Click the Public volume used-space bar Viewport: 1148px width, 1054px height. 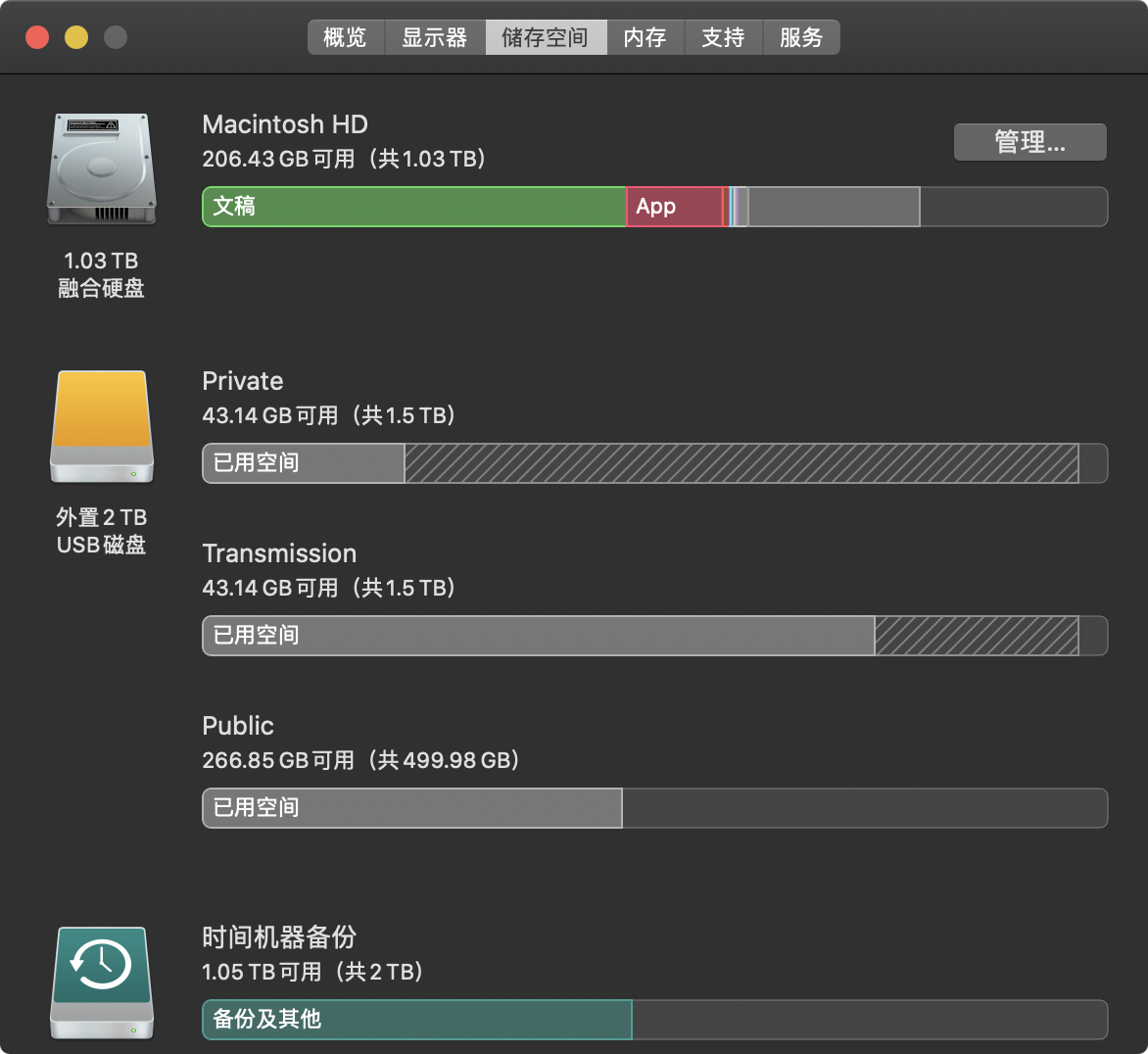[x=411, y=808]
